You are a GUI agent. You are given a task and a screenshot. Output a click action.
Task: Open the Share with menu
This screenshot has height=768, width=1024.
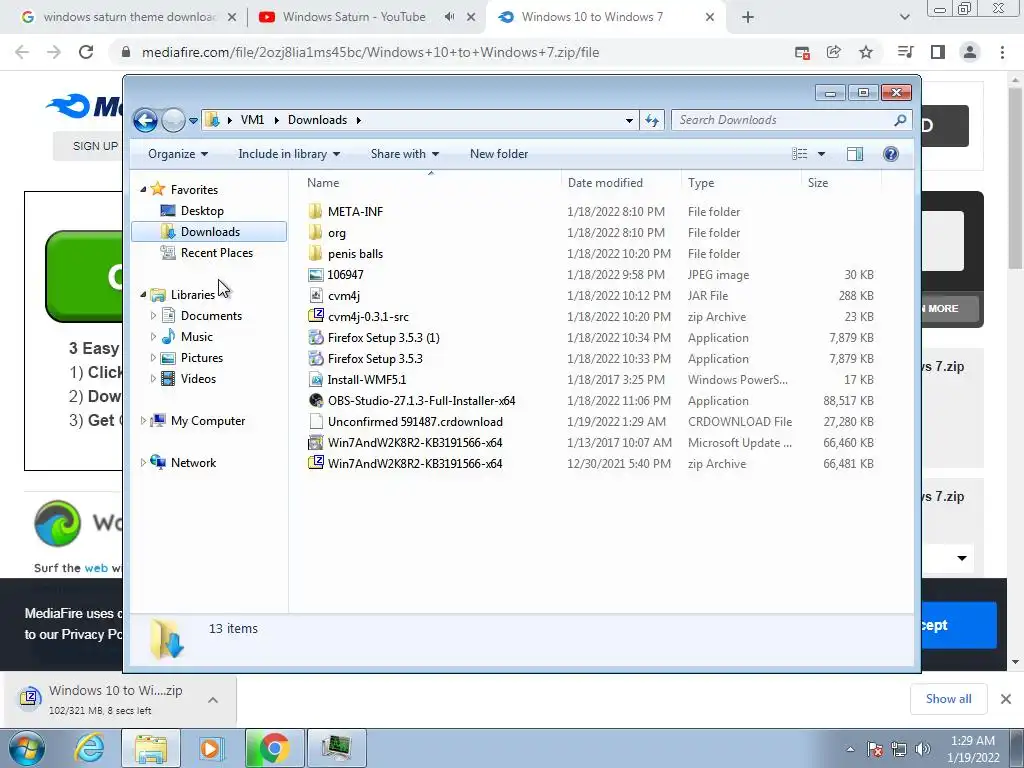coord(405,154)
